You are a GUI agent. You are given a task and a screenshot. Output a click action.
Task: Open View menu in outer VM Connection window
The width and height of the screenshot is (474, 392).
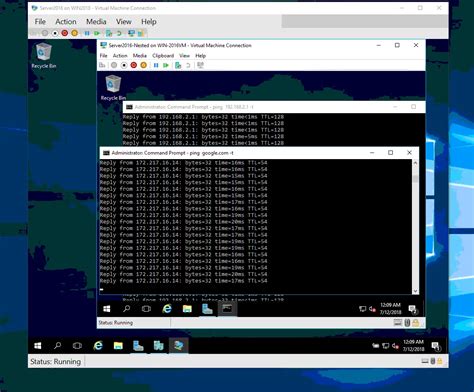[124, 22]
